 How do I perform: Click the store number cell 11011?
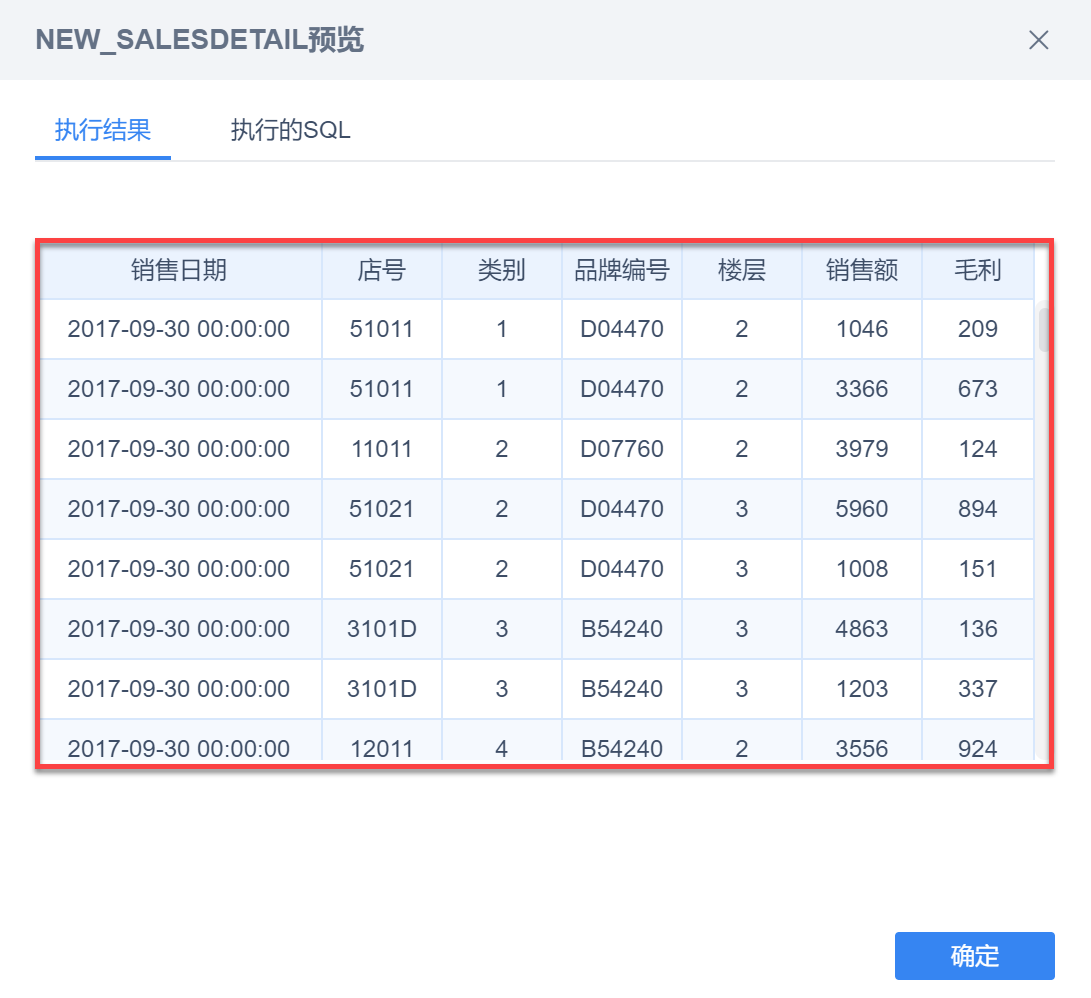[381, 449]
